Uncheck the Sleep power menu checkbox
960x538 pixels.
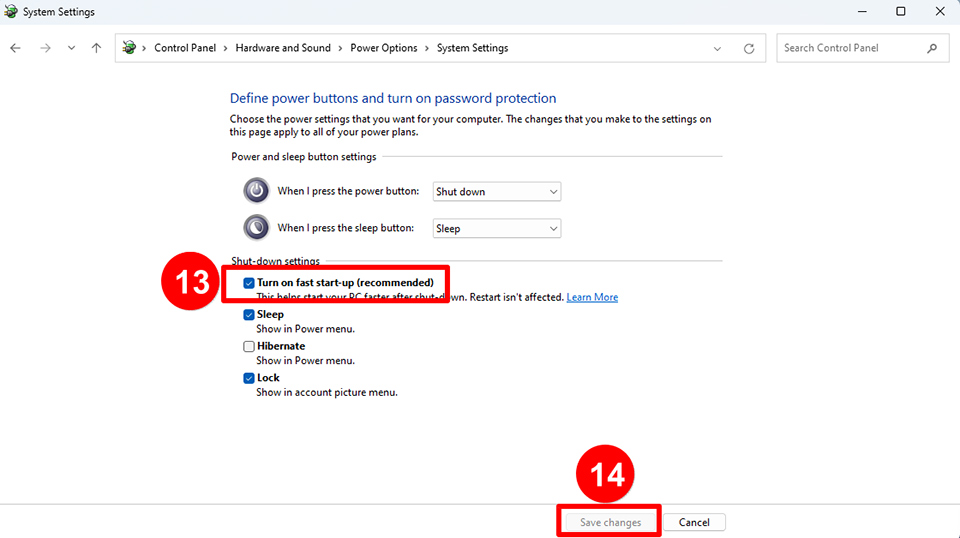tap(249, 314)
